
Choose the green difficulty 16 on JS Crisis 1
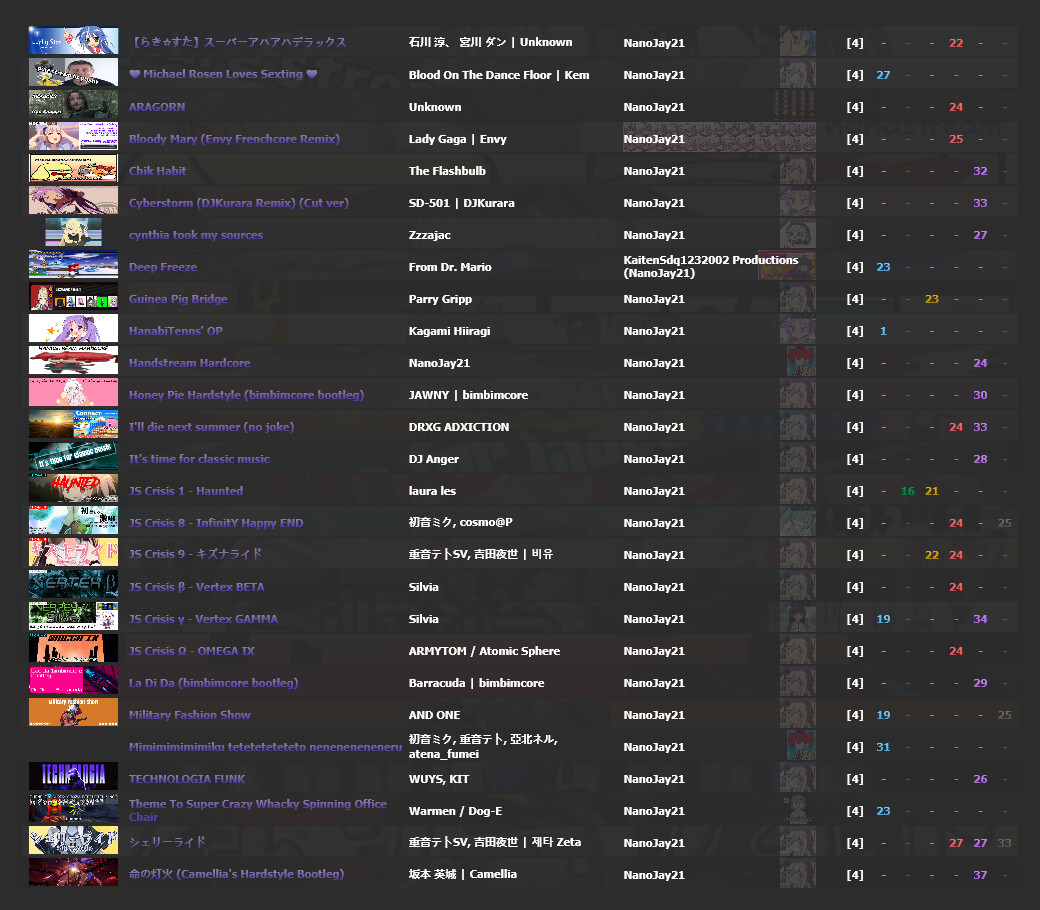point(907,491)
